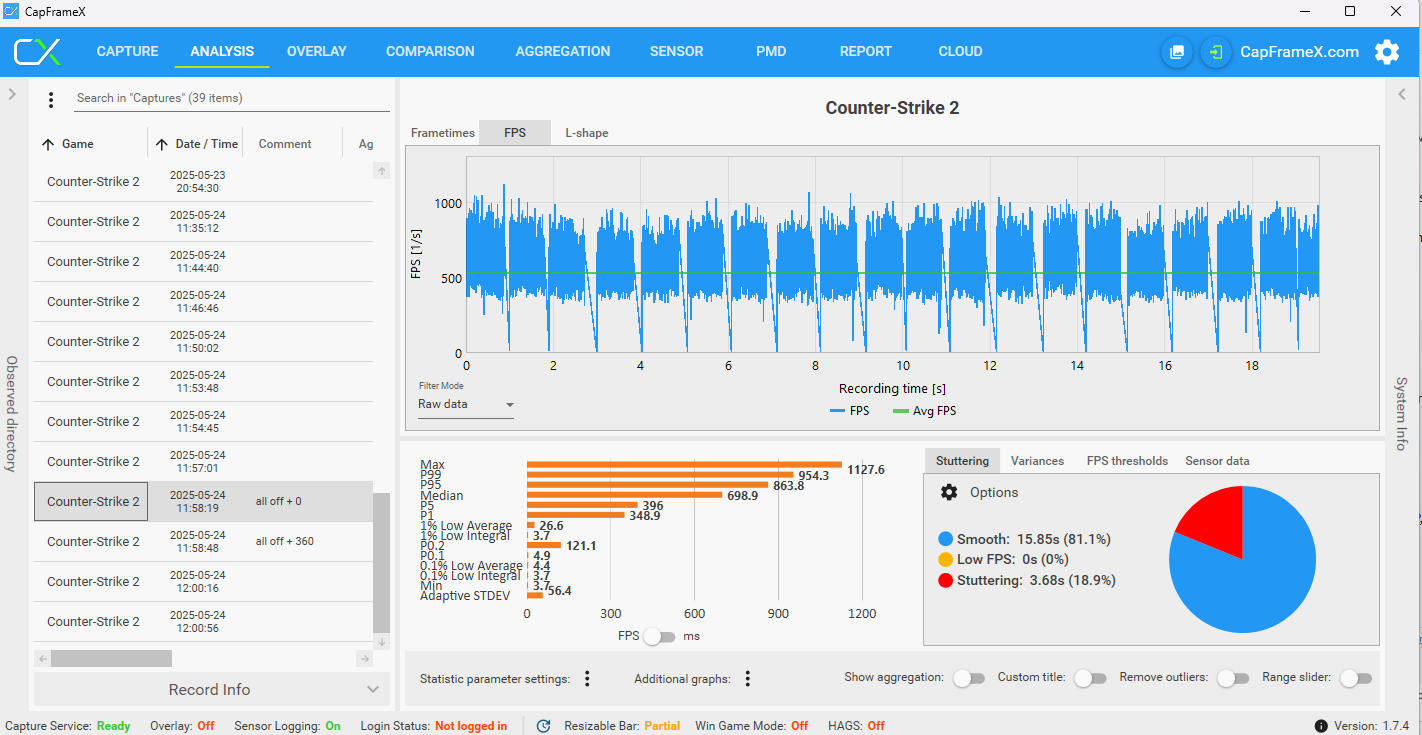Image resolution: width=1422 pixels, height=735 pixels.
Task: Expand the Record Info panel
Action: [x=210, y=690]
